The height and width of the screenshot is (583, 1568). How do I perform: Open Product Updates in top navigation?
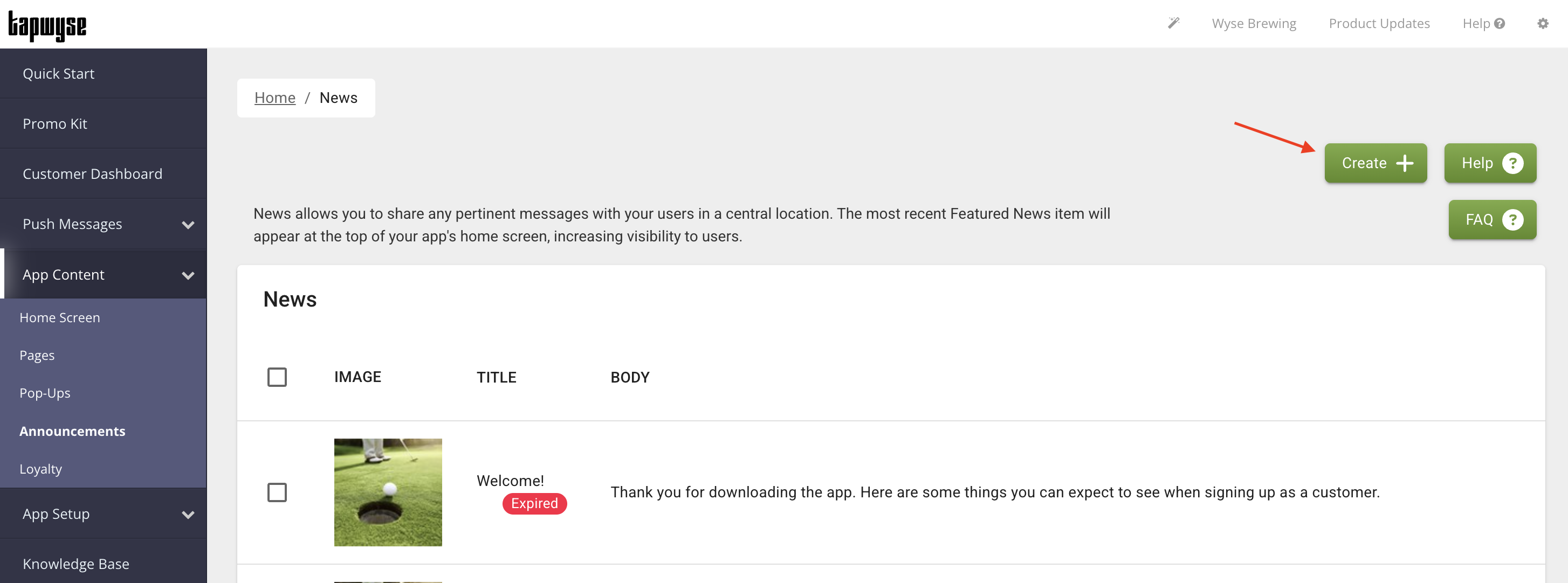pyautogui.click(x=1379, y=23)
